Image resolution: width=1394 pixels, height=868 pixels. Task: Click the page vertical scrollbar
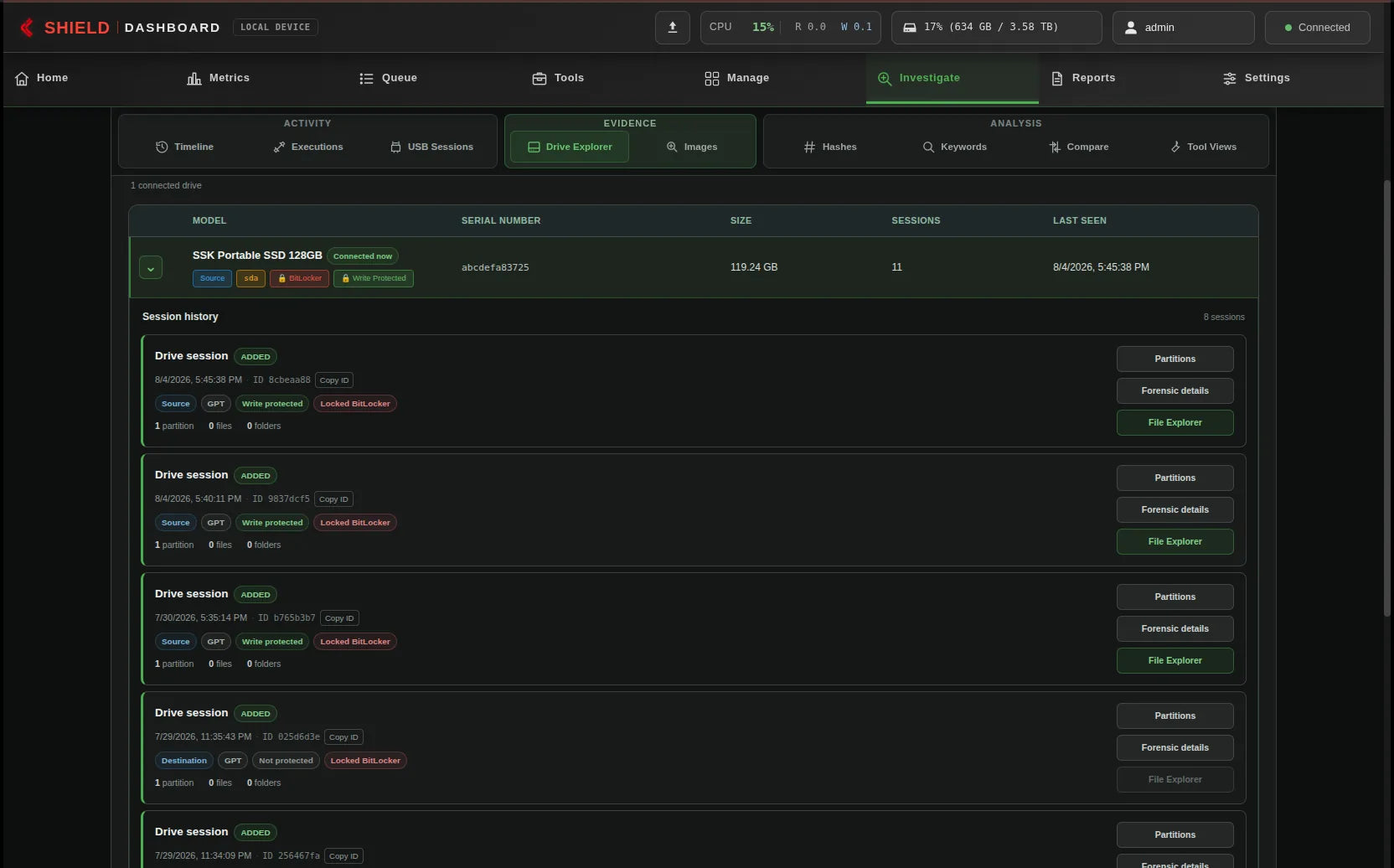click(x=1387, y=398)
